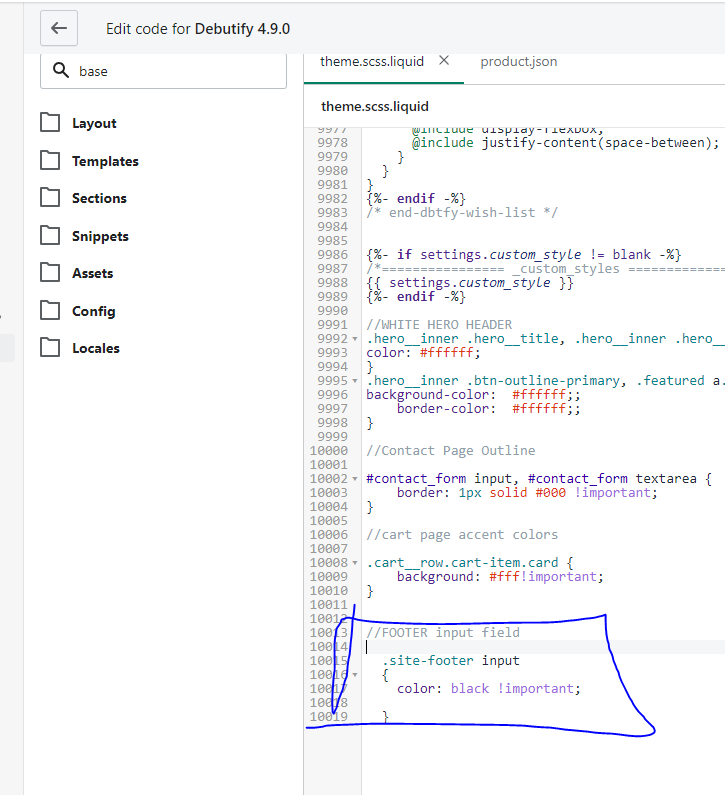Collapse code fold arrow at line 9992
725x795 pixels.
click(x=355, y=339)
